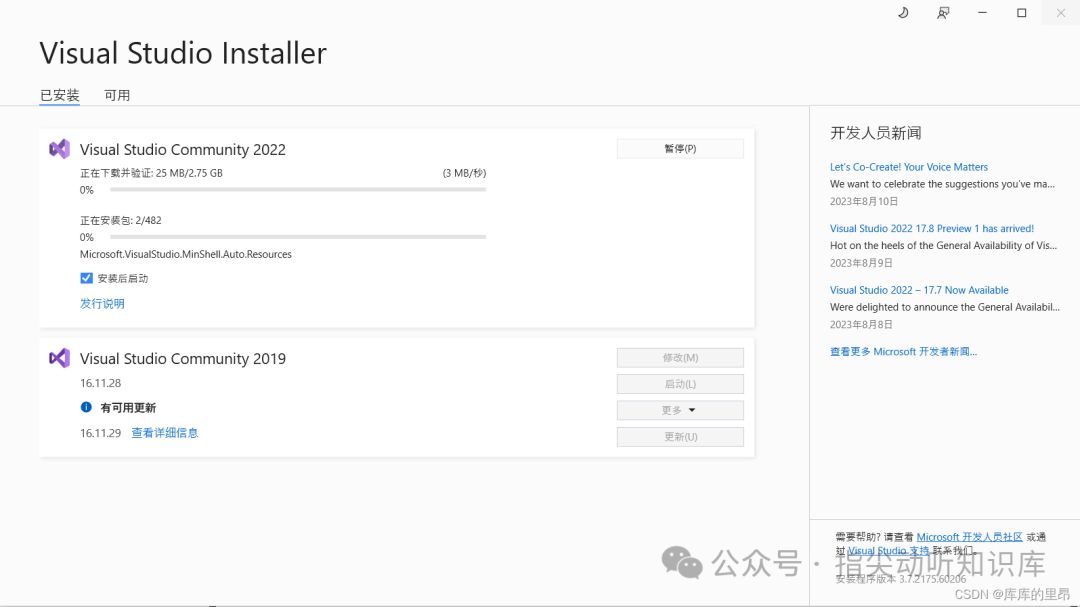Click the Visual Studio Installer heading
This screenshot has width=1080, height=607.
(183, 53)
